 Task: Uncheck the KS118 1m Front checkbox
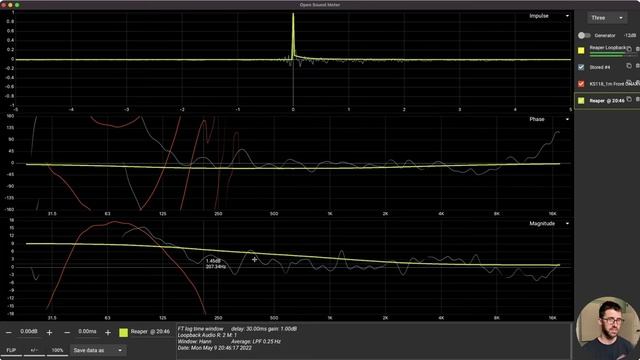pyautogui.click(x=581, y=84)
